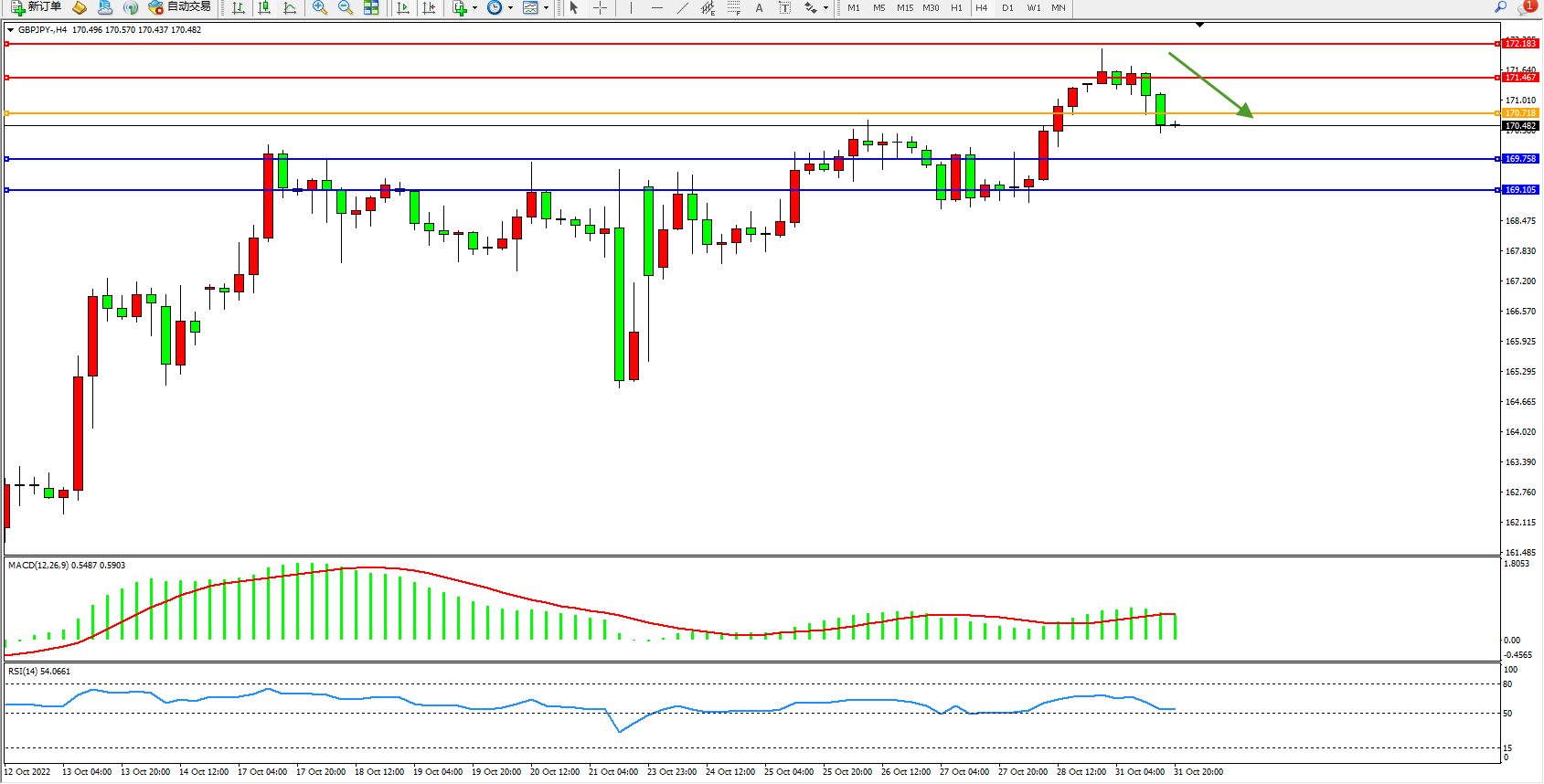This screenshot has height=784, width=1544.
Task: Select the text label 'A' tool
Action: (759, 7)
